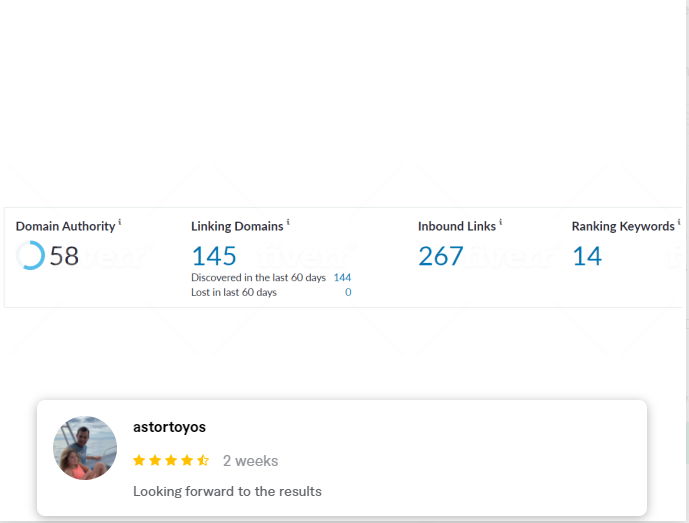
Task: Click the Domain Authority score 58
Action: (64, 256)
